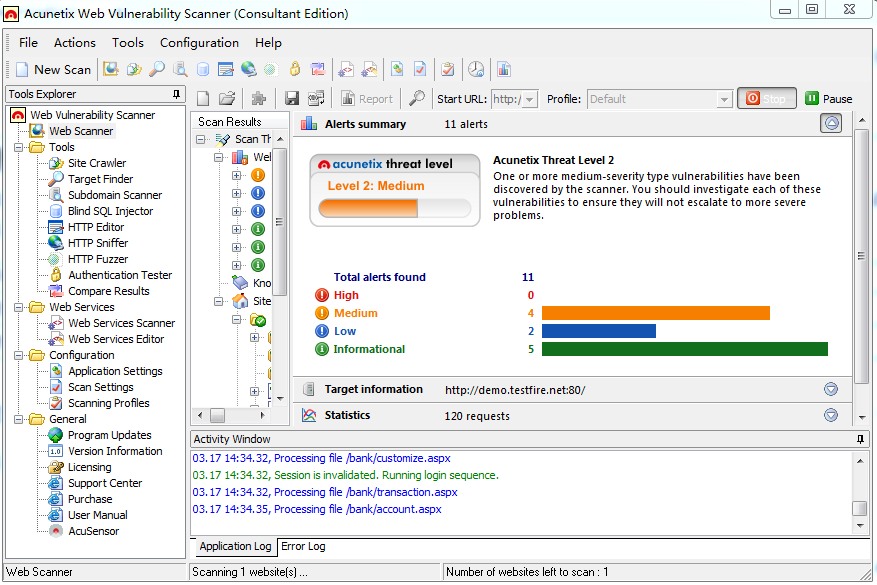
Task: Open the HTTP Fuzzer tool
Action: [97, 259]
